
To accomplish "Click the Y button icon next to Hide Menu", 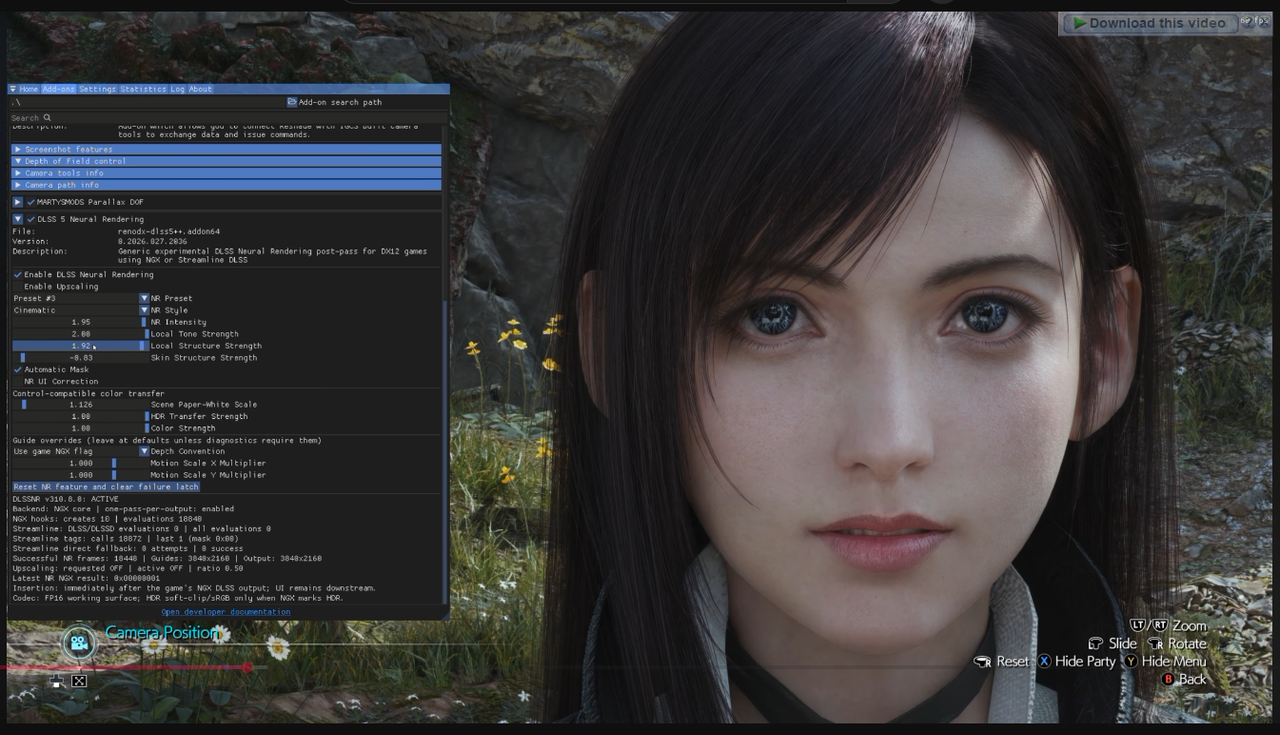I will point(1131,661).
